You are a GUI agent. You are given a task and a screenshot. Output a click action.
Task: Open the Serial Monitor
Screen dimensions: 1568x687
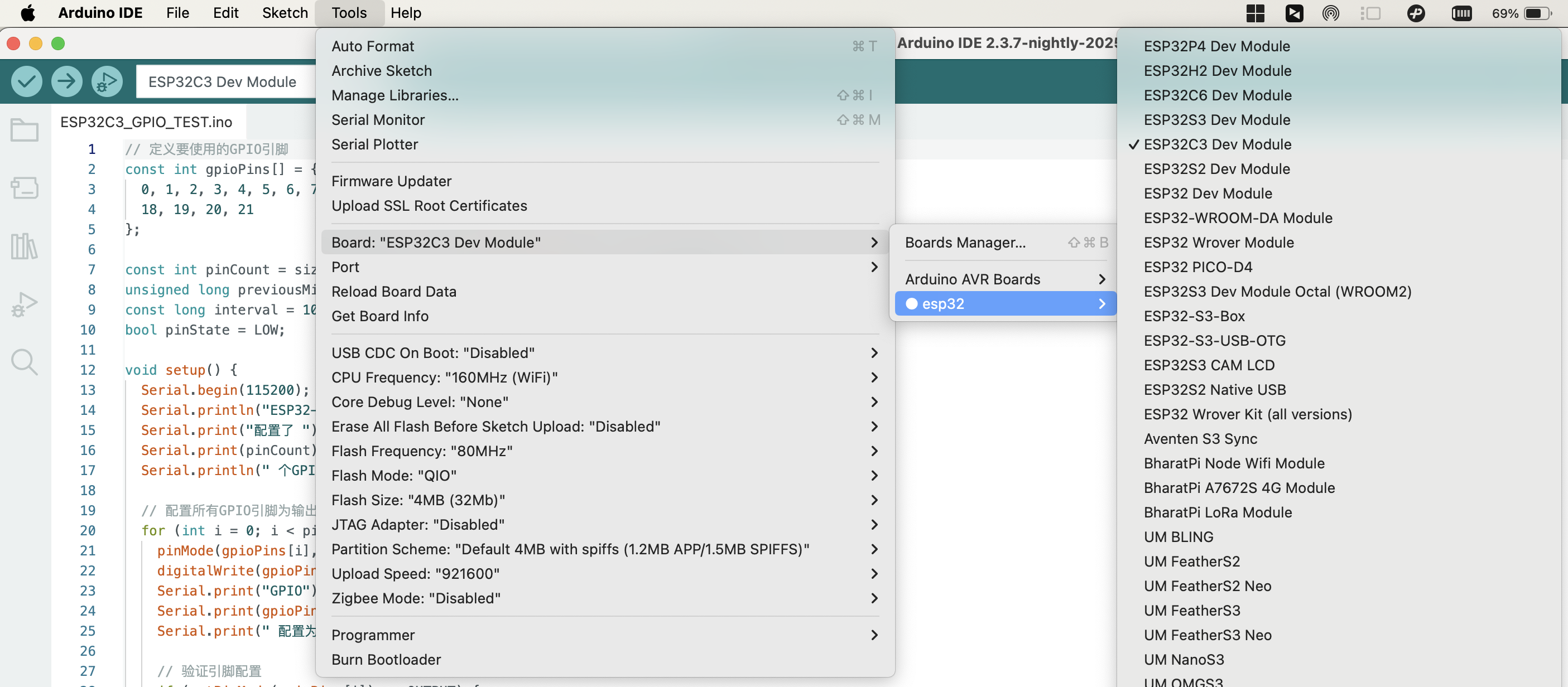pos(605,120)
